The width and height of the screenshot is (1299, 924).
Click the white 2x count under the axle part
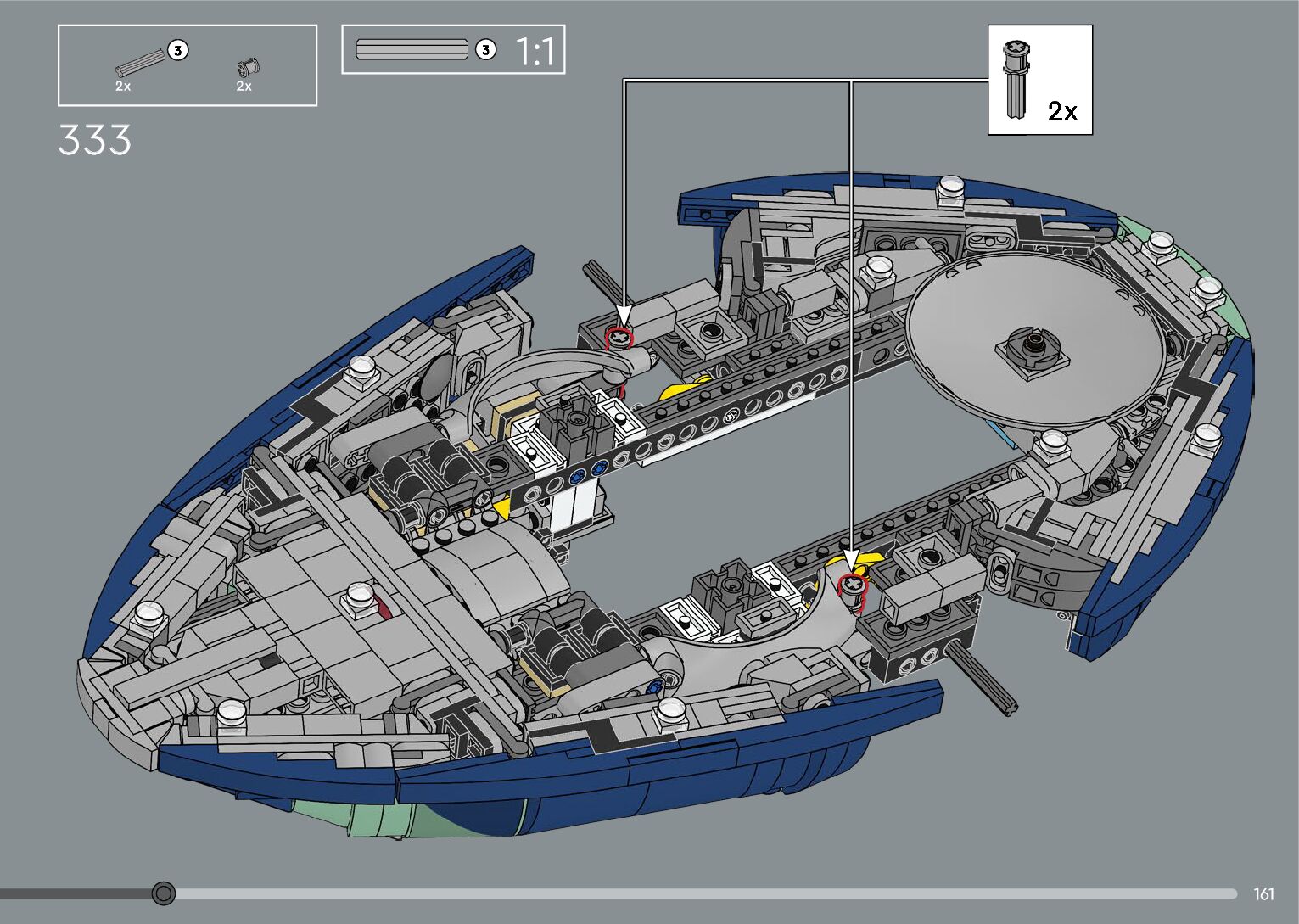click(123, 87)
